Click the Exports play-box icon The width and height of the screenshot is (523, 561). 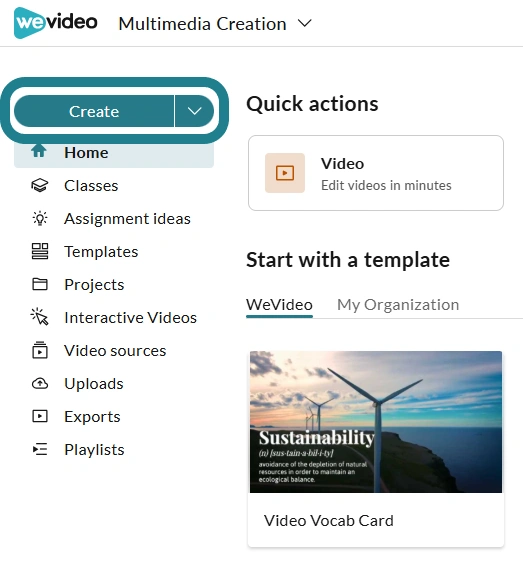pyautogui.click(x=40, y=416)
